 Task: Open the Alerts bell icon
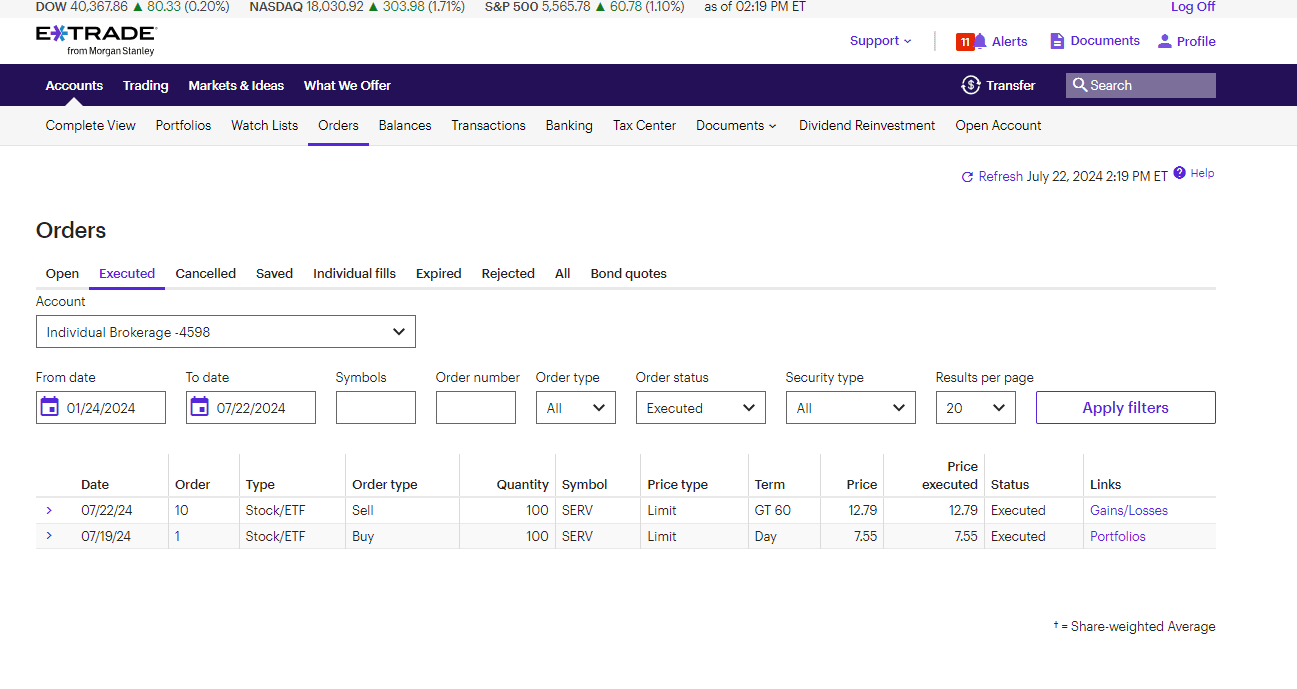(x=980, y=41)
